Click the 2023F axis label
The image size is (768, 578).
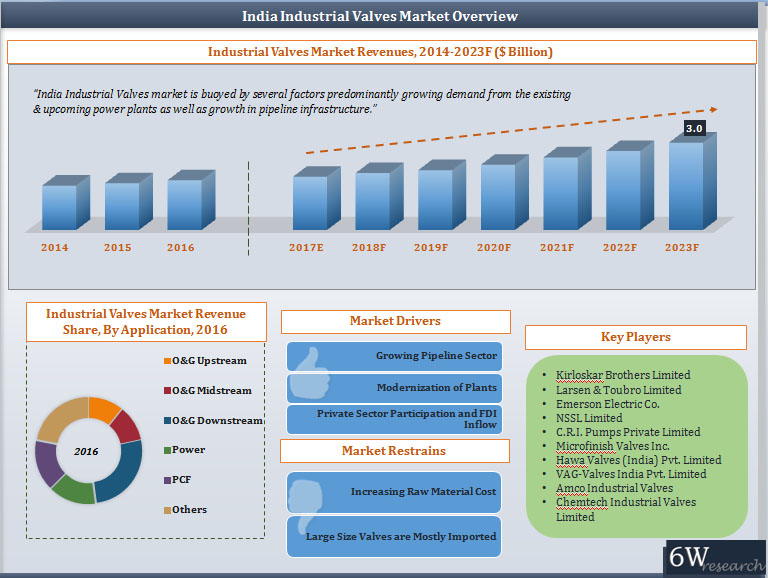point(682,247)
